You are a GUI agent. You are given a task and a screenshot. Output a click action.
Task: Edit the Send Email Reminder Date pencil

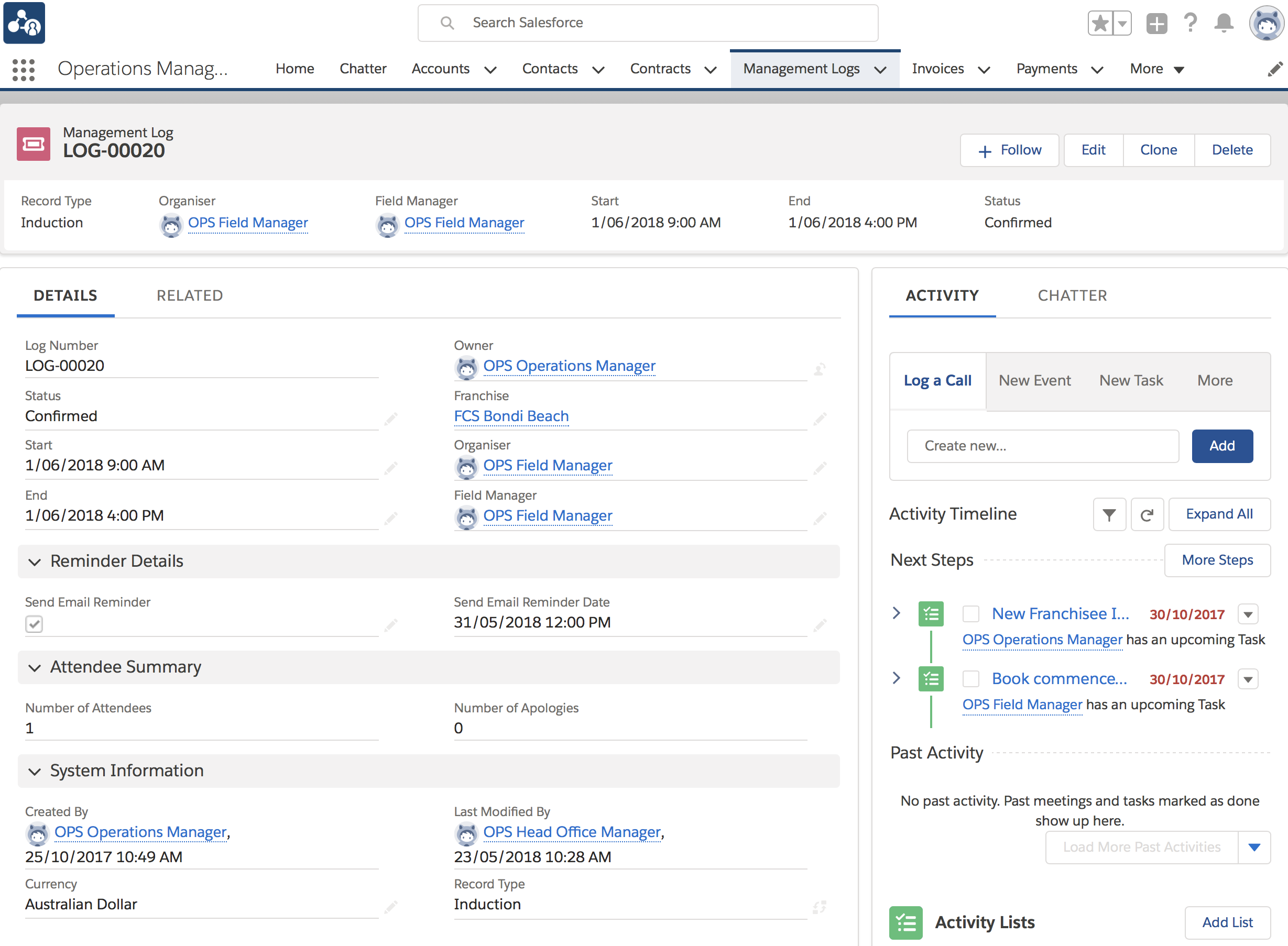(x=820, y=625)
